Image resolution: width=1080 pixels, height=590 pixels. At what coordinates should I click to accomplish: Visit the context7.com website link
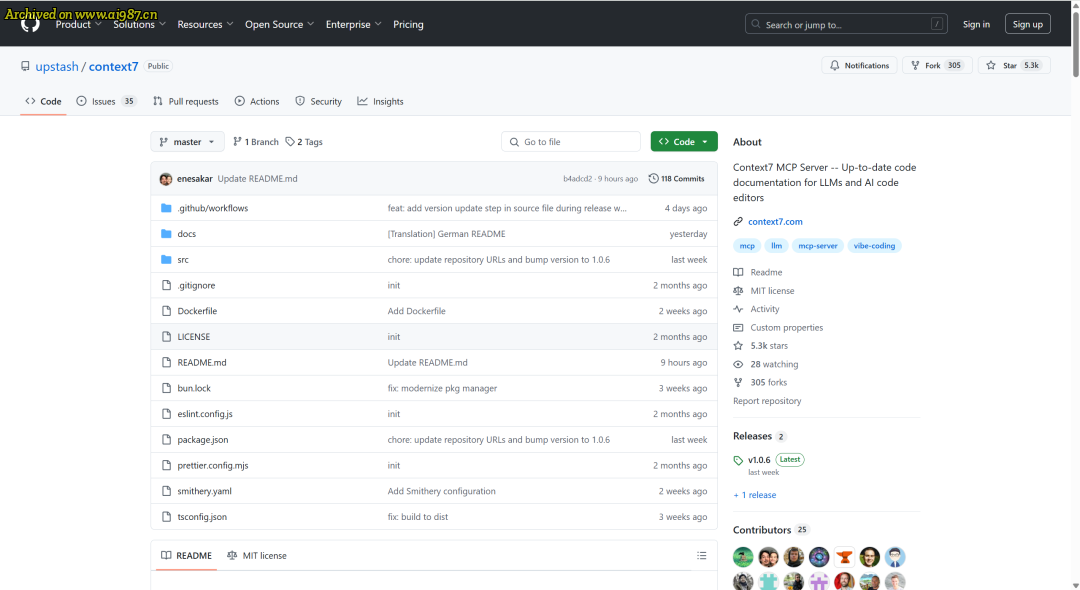tap(776, 222)
